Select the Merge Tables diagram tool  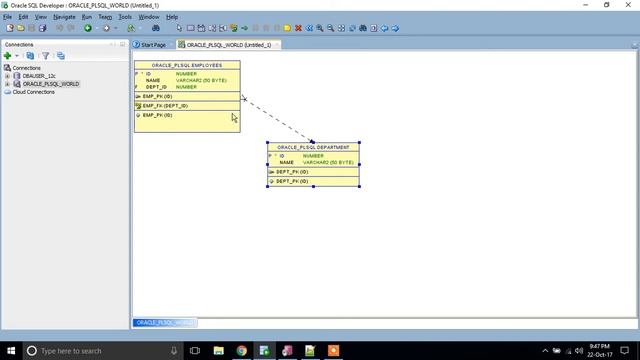tap(223, 28)
